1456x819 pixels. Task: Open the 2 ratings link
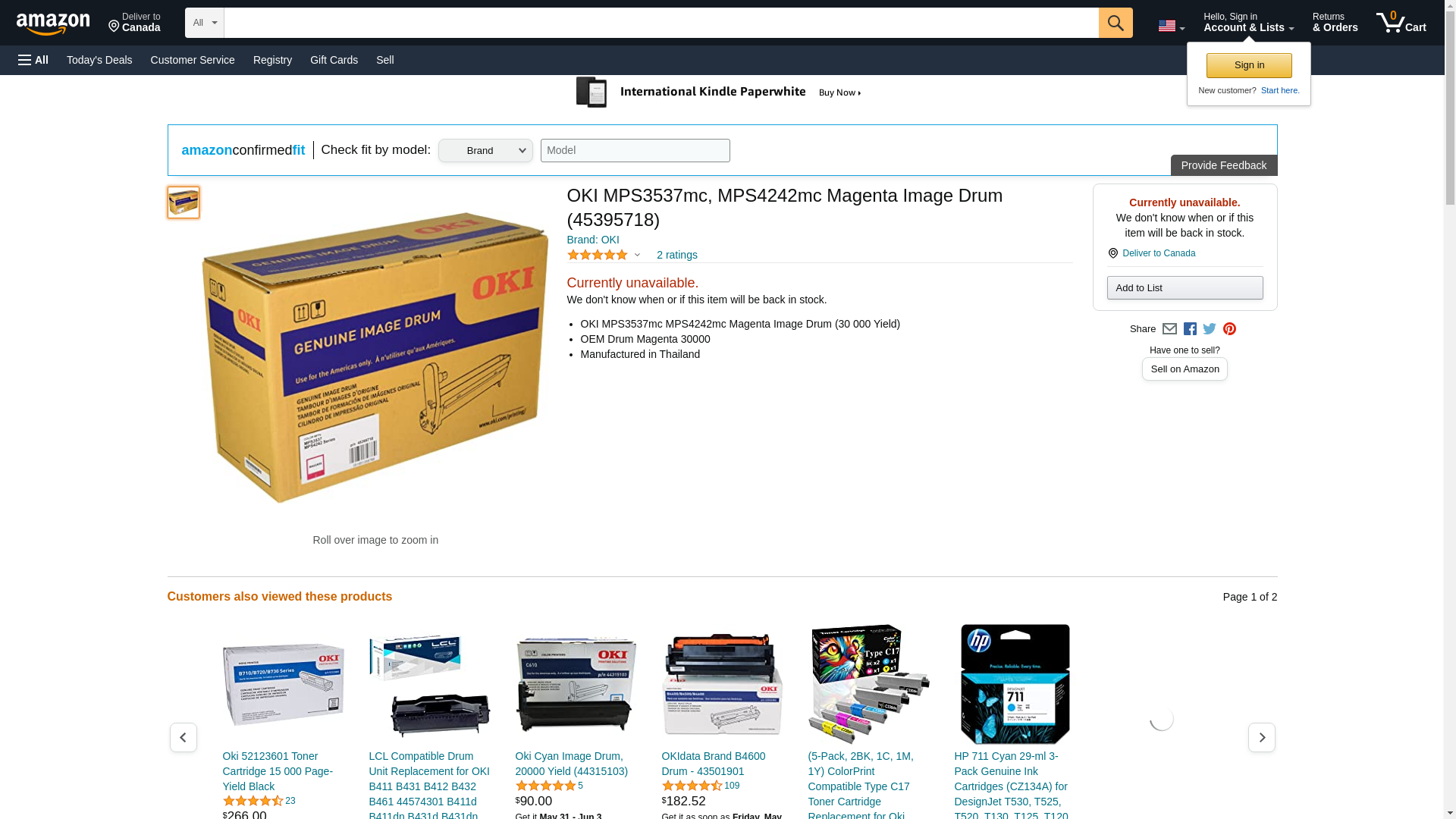pos(676,256)
